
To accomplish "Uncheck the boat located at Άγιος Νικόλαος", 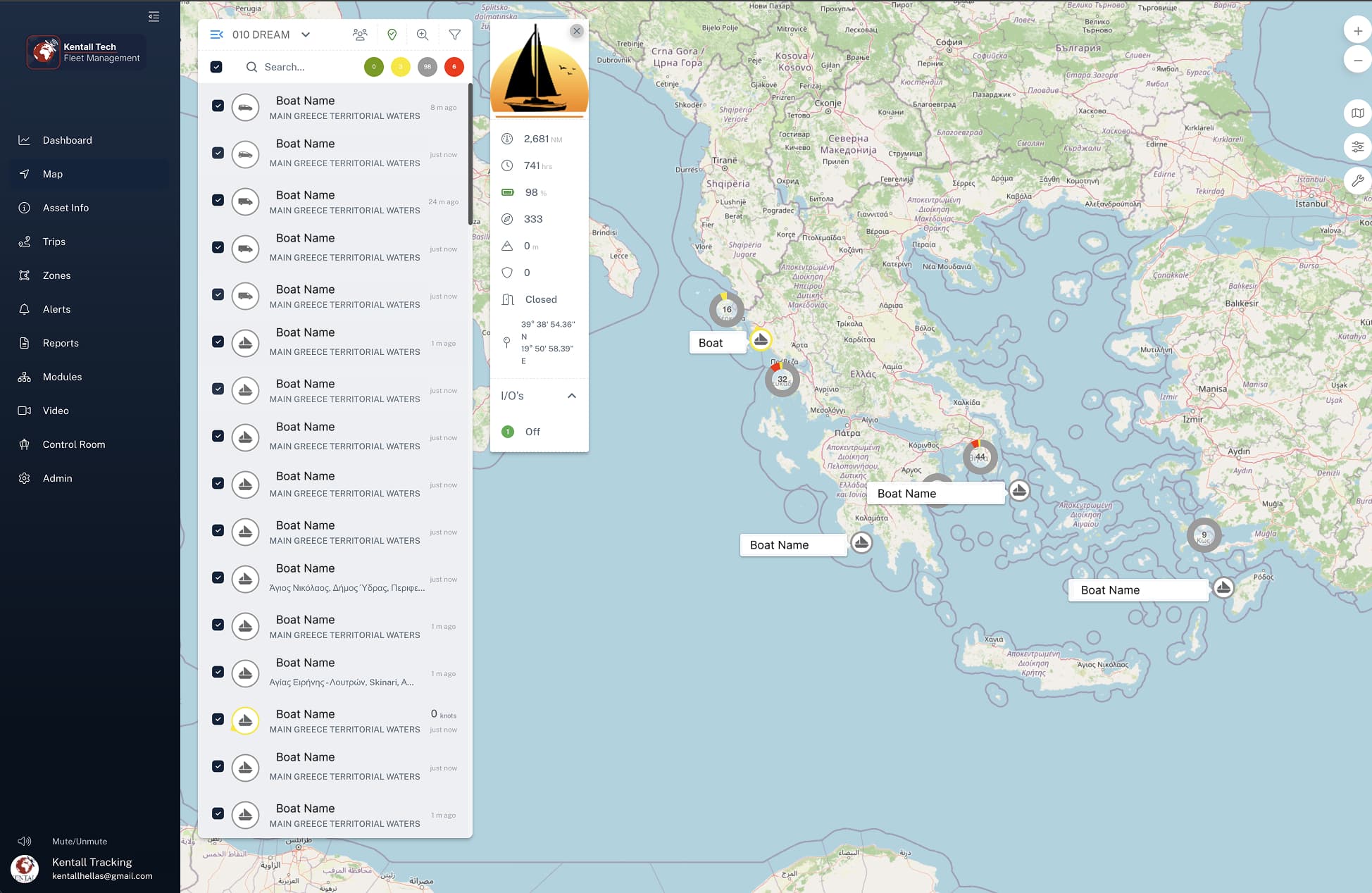I will (218, 577).
